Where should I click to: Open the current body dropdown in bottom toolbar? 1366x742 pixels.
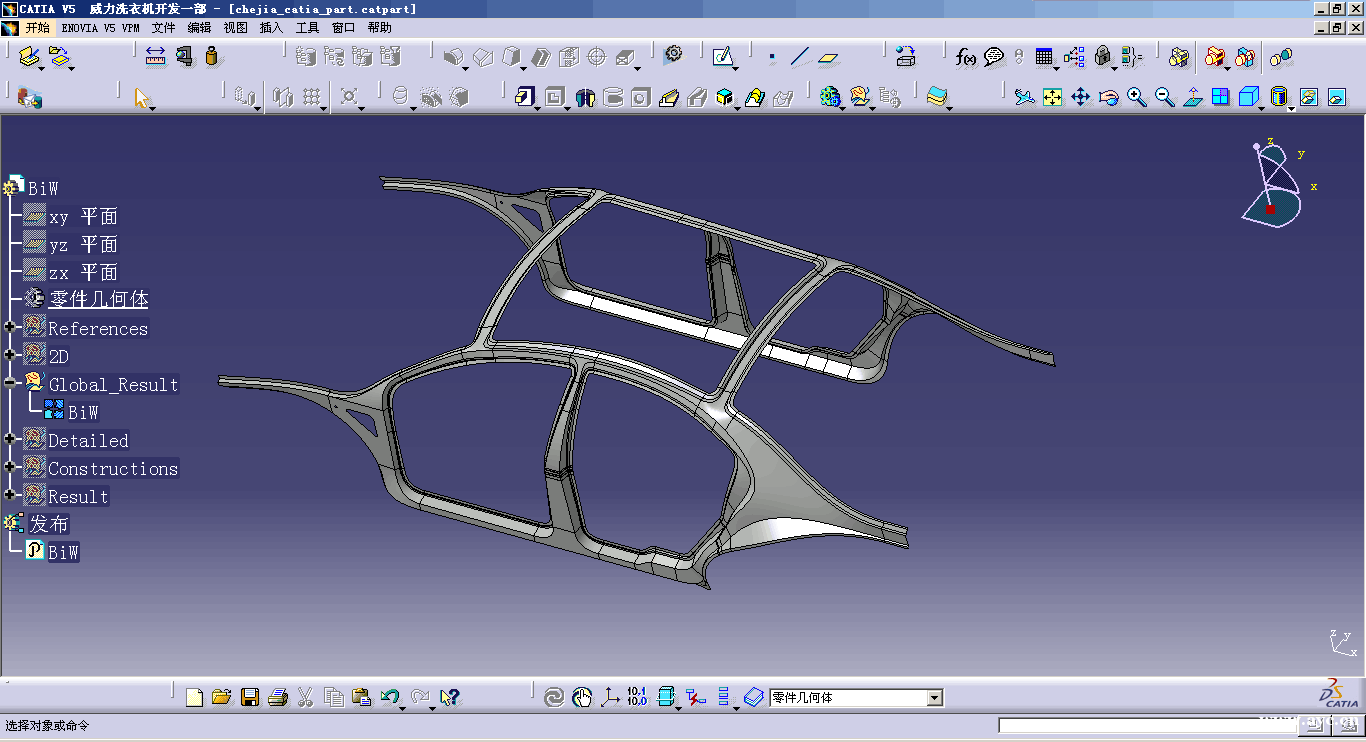[934, 698]
